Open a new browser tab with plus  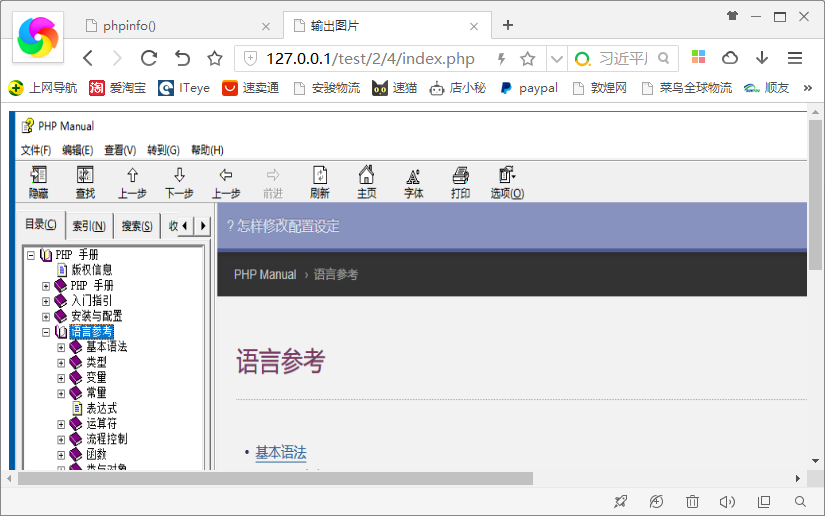point(508,25)
